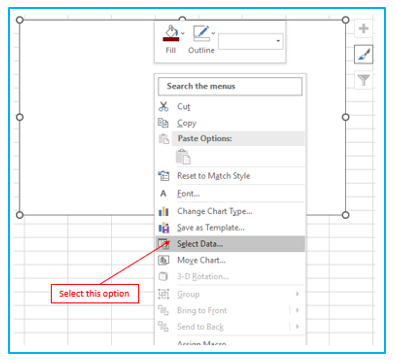This screenshot has width=395, height=363.
Task: Click the Send to Back label
Action: click(x=200, y=327)
